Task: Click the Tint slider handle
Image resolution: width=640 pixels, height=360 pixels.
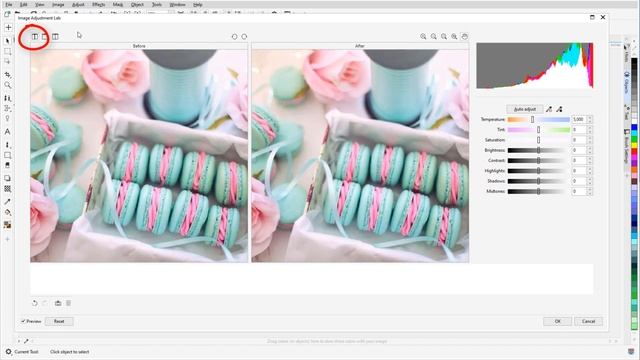Action: (x=538, y=129)
